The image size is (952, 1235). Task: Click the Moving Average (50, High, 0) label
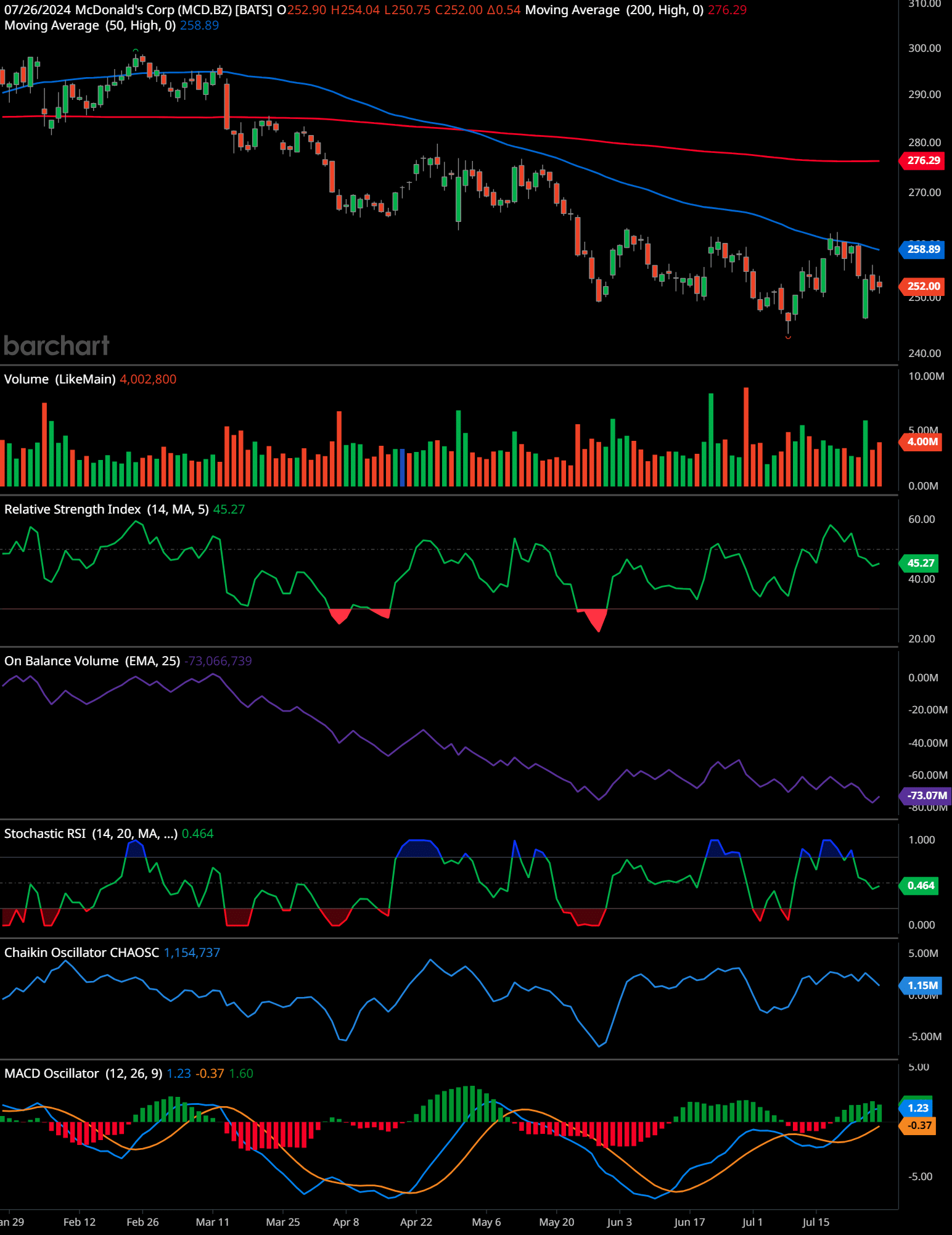coord(90,25)
